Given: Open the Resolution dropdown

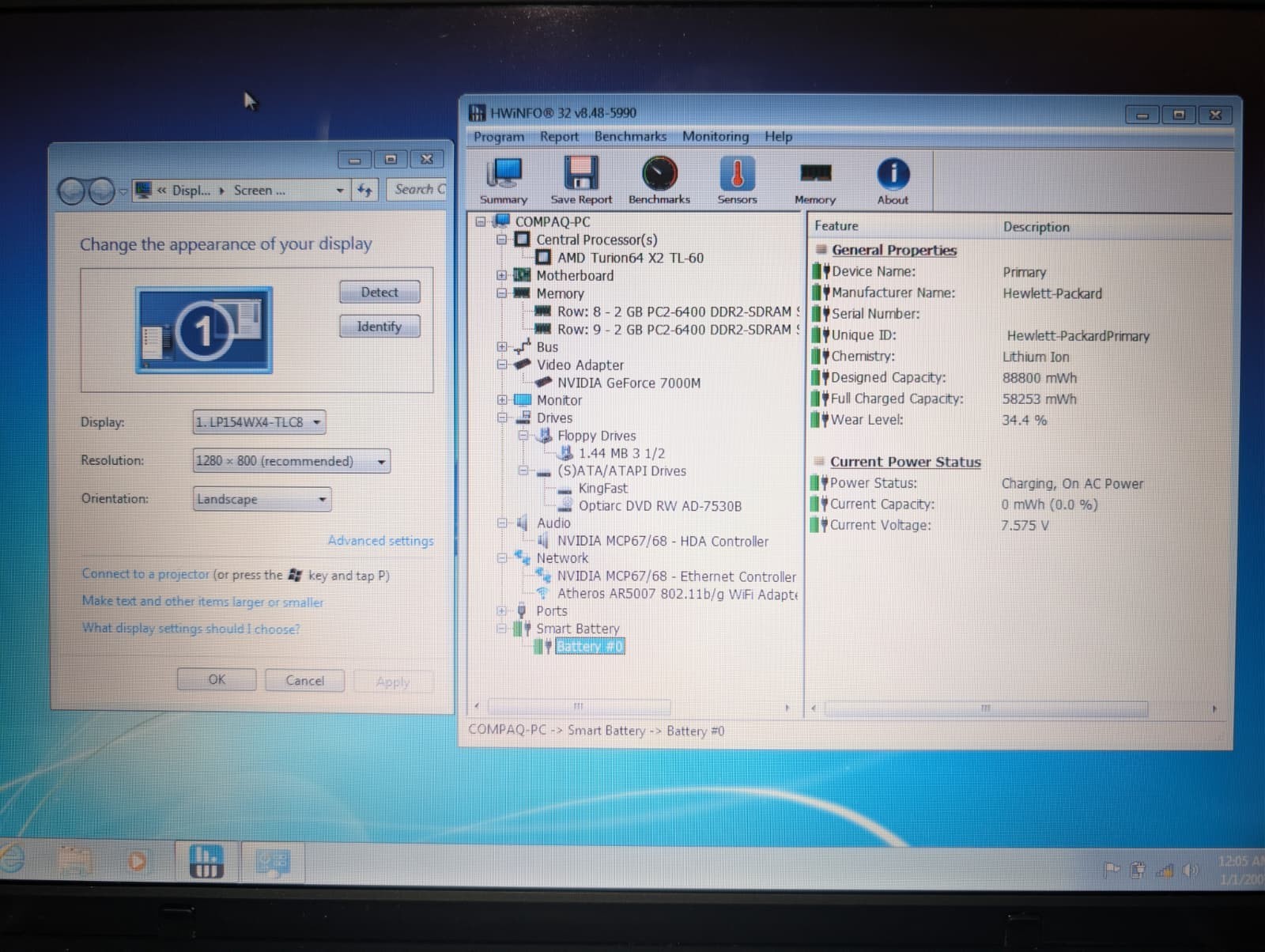Looking at the screenshot, I should tap(292, 461).
